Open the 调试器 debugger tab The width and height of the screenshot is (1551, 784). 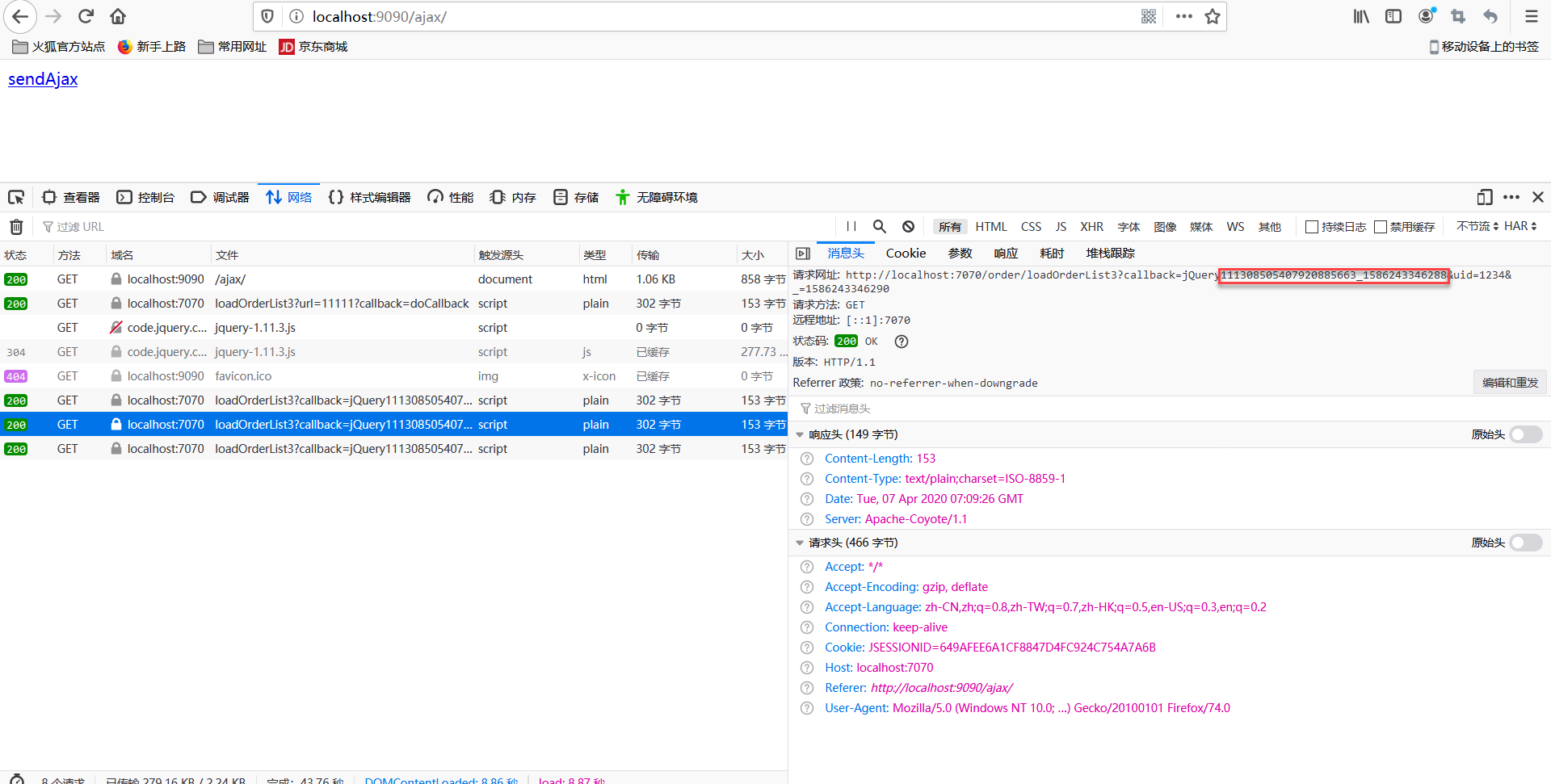221,197
